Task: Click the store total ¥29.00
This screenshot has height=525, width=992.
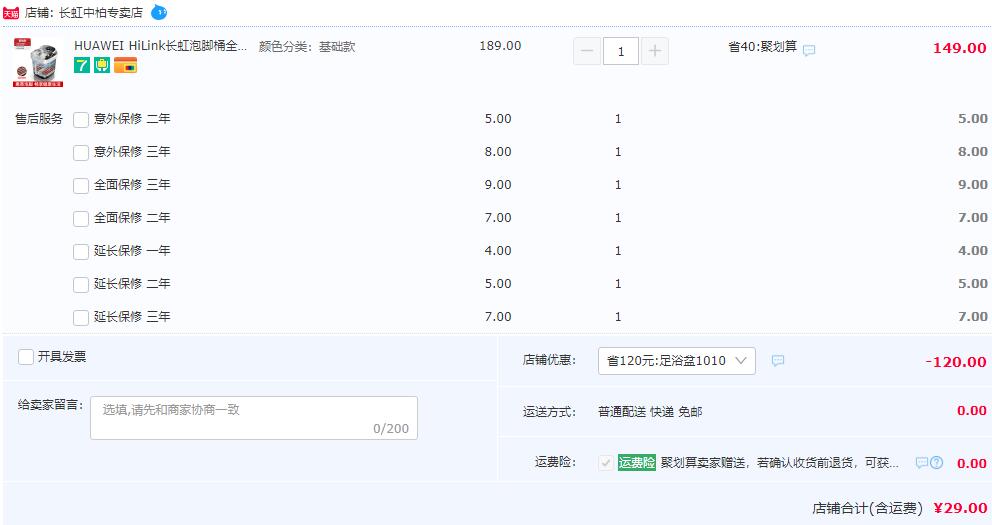Action: [960, 508]
